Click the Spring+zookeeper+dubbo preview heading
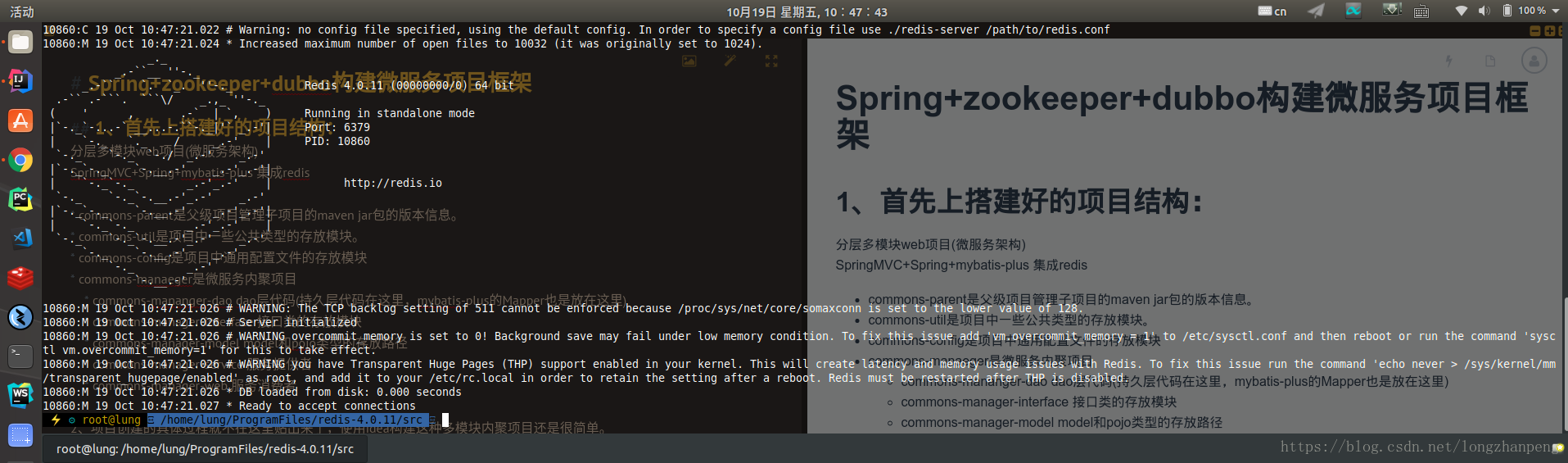The width and height of the screenshot is (1568, 463). (1182, 116)
